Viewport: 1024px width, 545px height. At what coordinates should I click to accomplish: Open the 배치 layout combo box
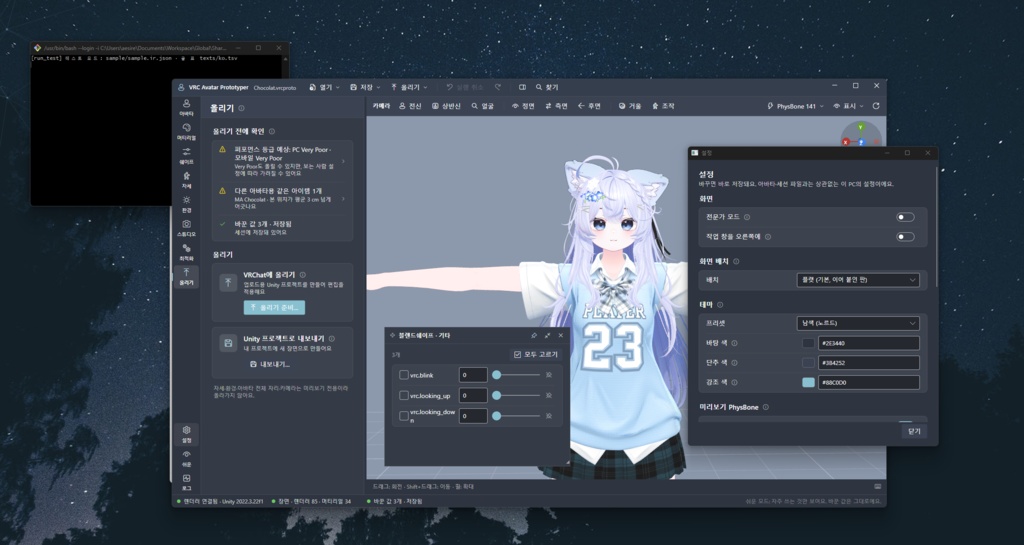[x=857, y=280]
